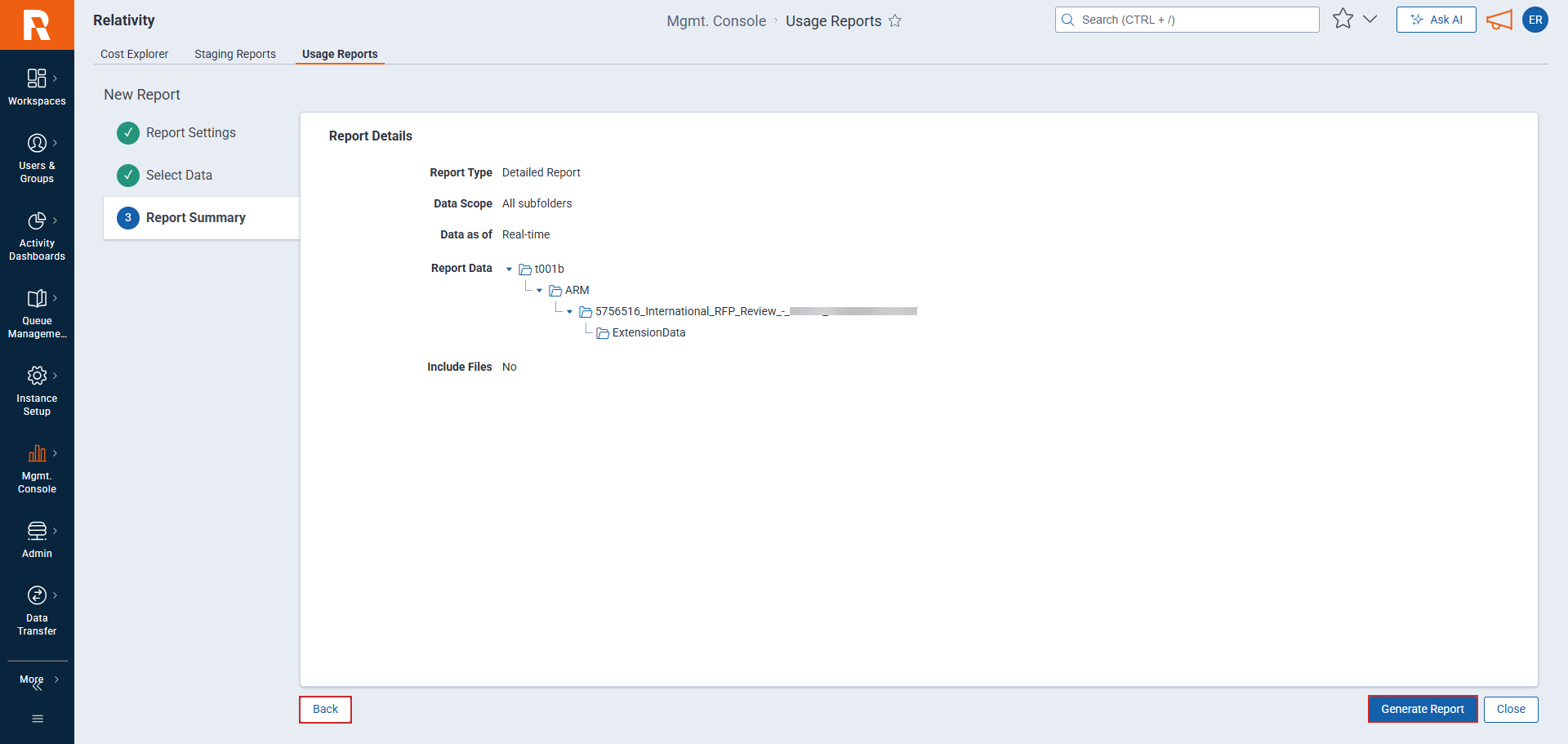Click the t001b tree item label
Viewport: 1568px width, 744px height.
[550, 270]
